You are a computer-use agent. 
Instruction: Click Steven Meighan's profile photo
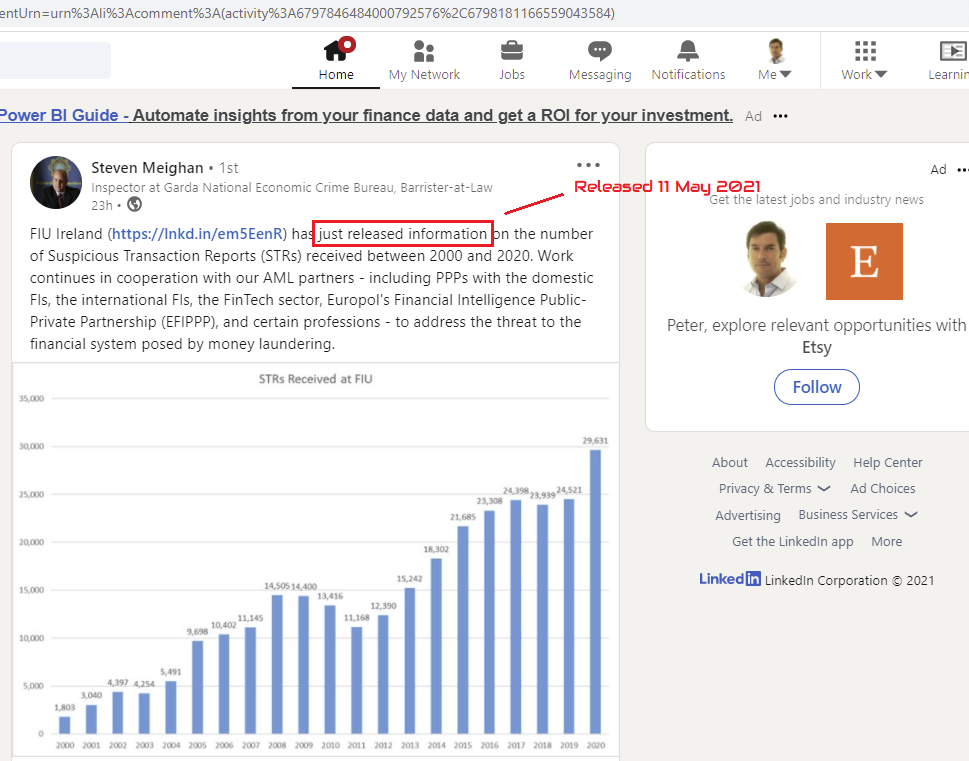tap(56, 182)
